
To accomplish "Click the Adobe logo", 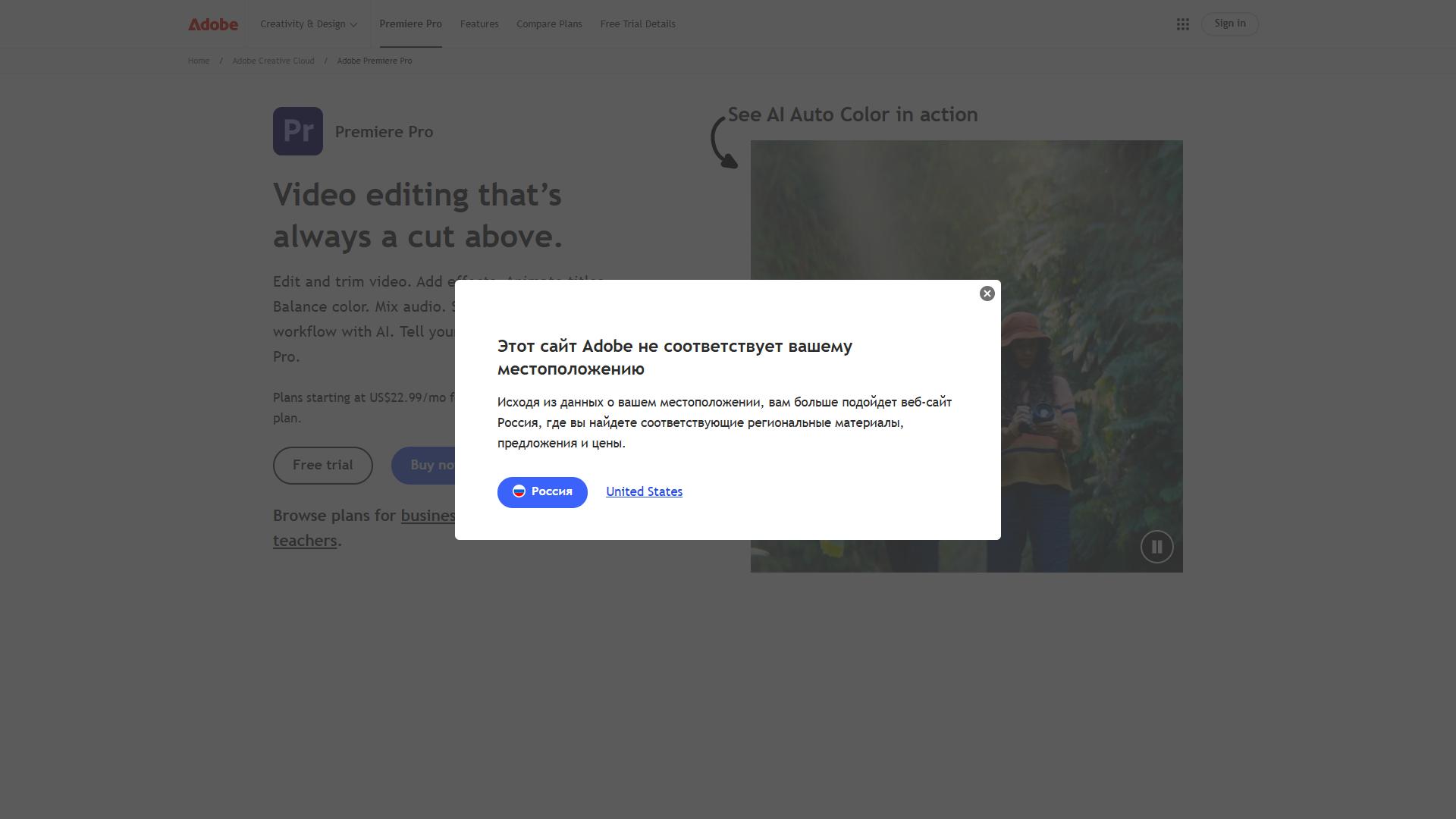I will [x=213, y=24].
